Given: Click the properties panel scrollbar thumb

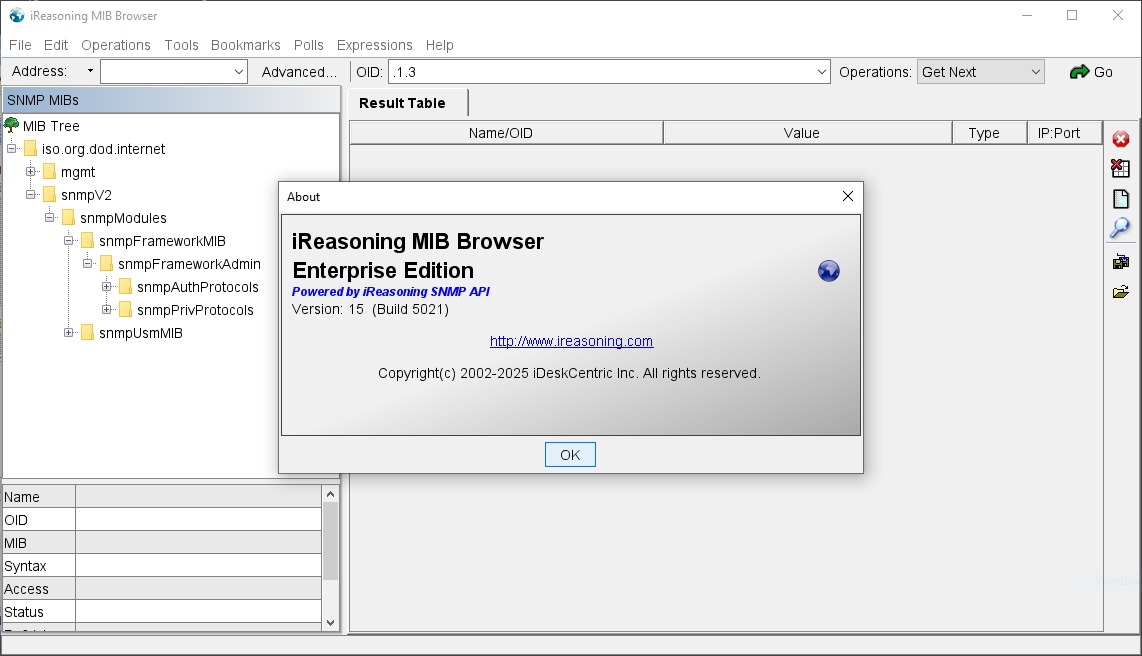Looking at the screenshot, I should pos(330,541).
